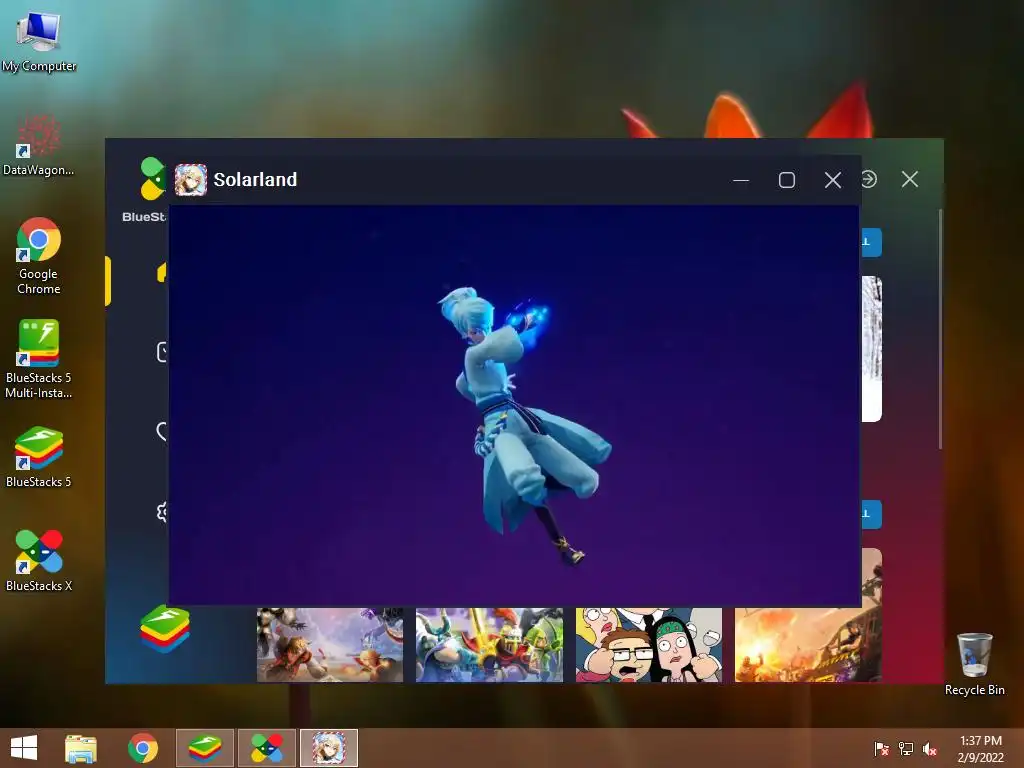1024x768 pixels.
Task: Launch BlueStacks 5 desktop shortcut
Action: point(39,457)
